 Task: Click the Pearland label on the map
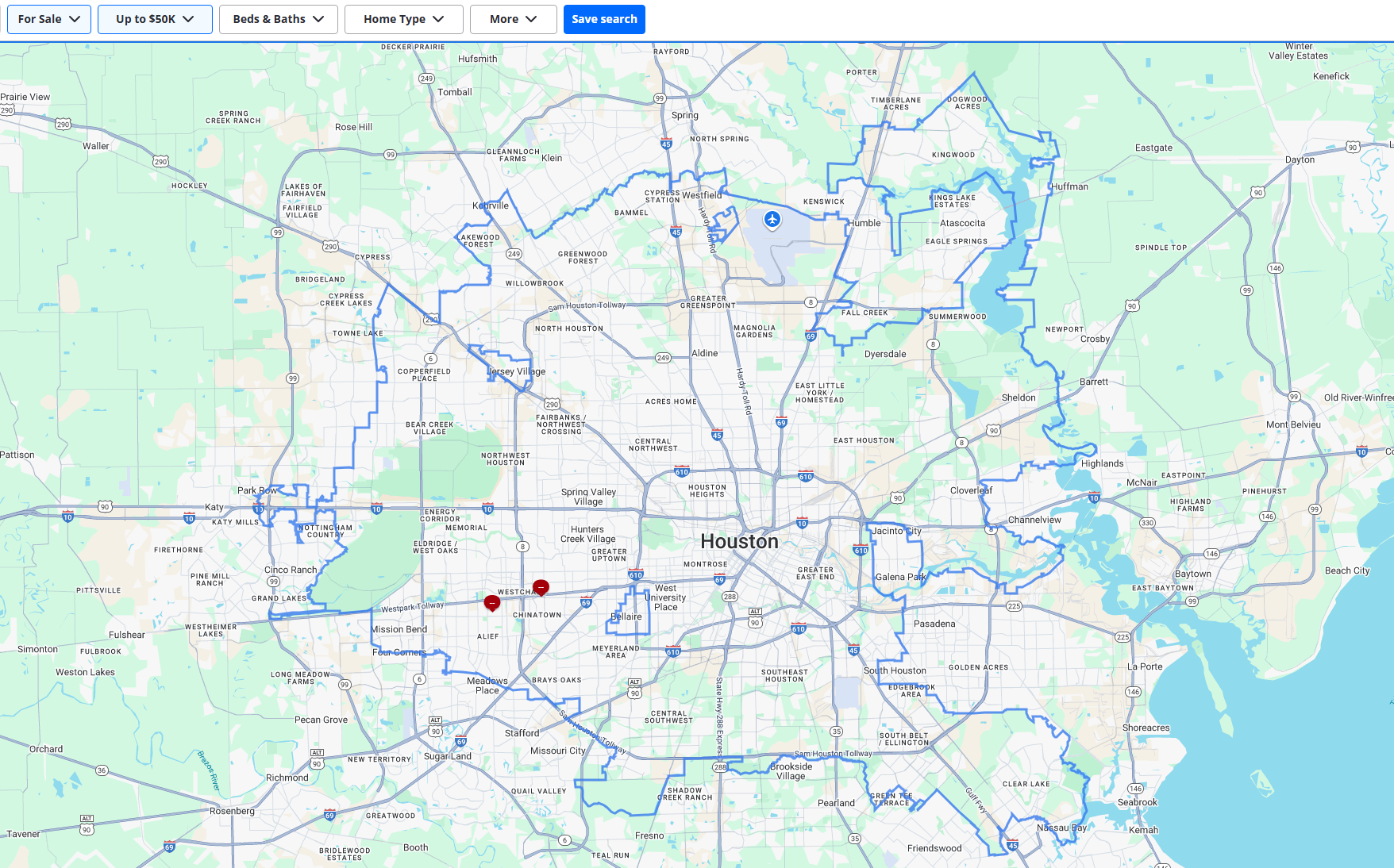[837, 803]
